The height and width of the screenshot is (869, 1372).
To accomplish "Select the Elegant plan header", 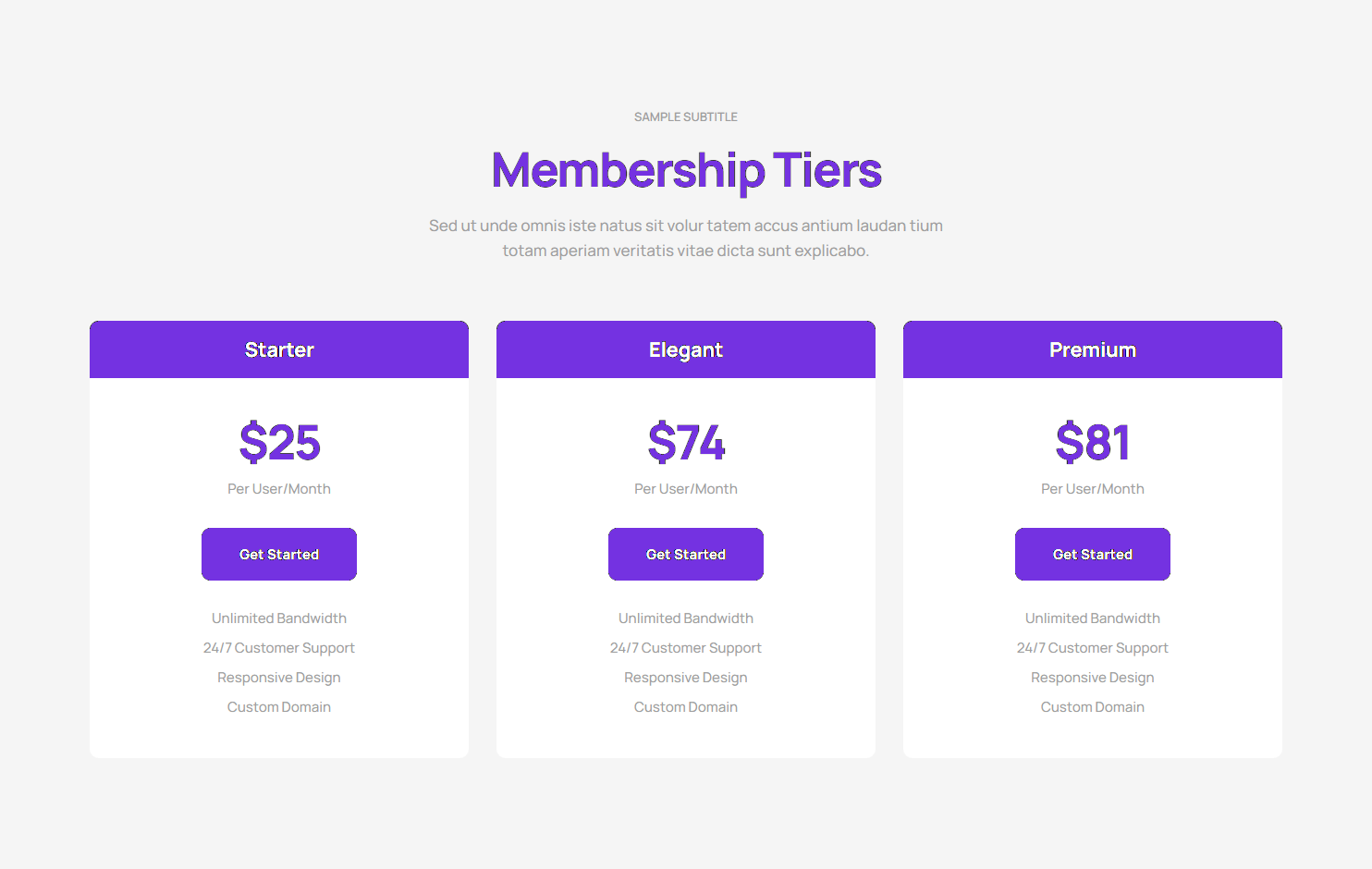I will 686,349.
